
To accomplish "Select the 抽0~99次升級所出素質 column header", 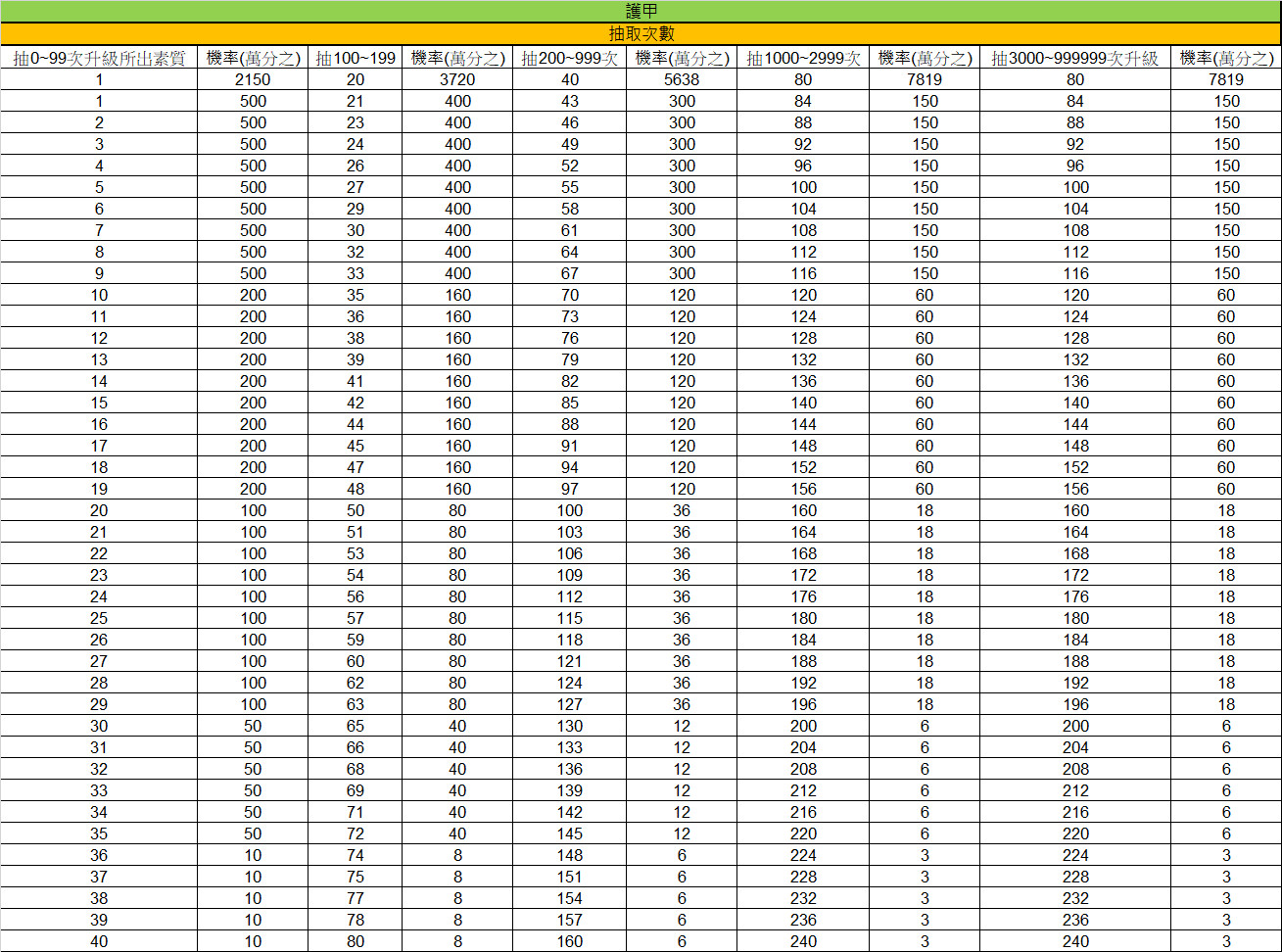I will click(x=99, y=58).
